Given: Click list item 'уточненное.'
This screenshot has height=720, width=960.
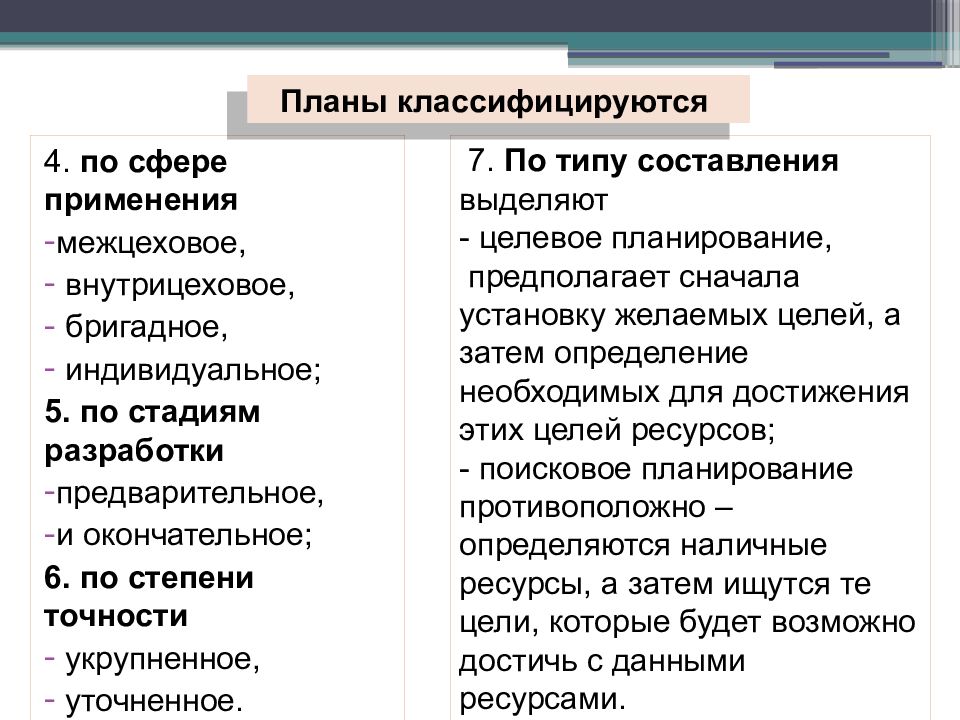Looking at the screenshot, I should coord(154,702).
